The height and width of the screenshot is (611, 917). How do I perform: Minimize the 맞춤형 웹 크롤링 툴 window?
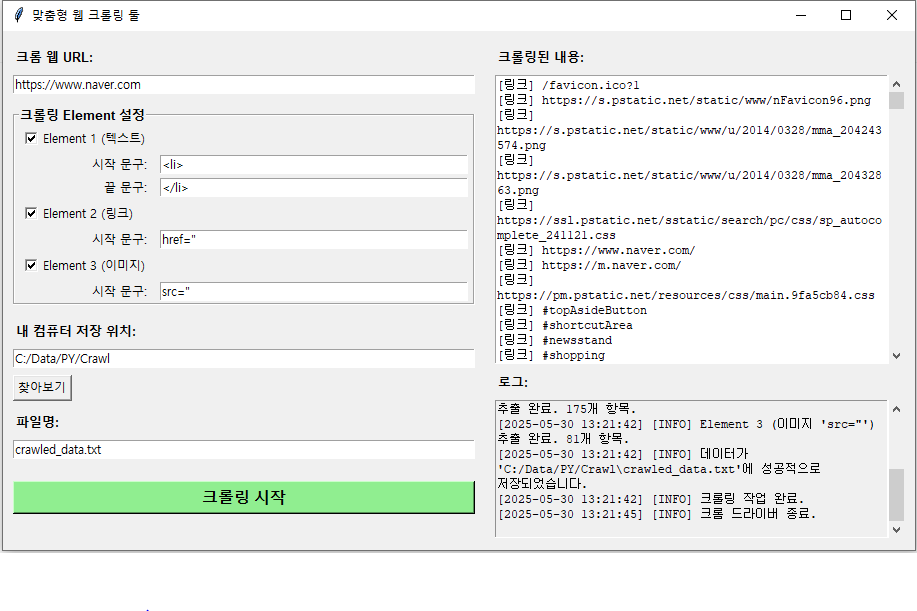(x=801, y=15)
